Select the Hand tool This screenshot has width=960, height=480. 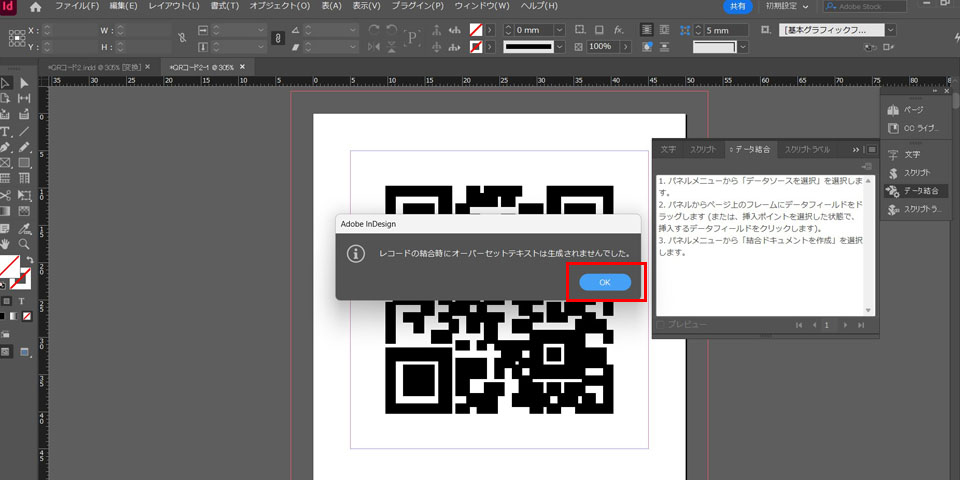click(x=6, y=243)
